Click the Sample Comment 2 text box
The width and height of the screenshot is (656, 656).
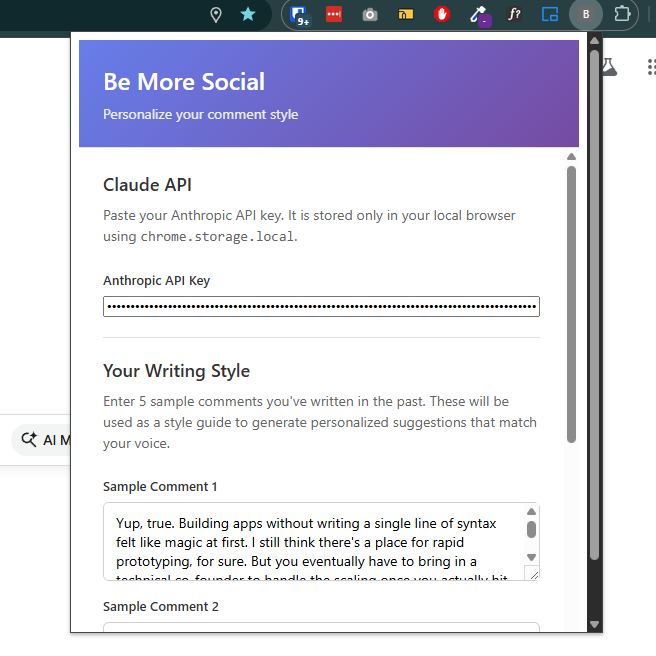pos(321,628)
